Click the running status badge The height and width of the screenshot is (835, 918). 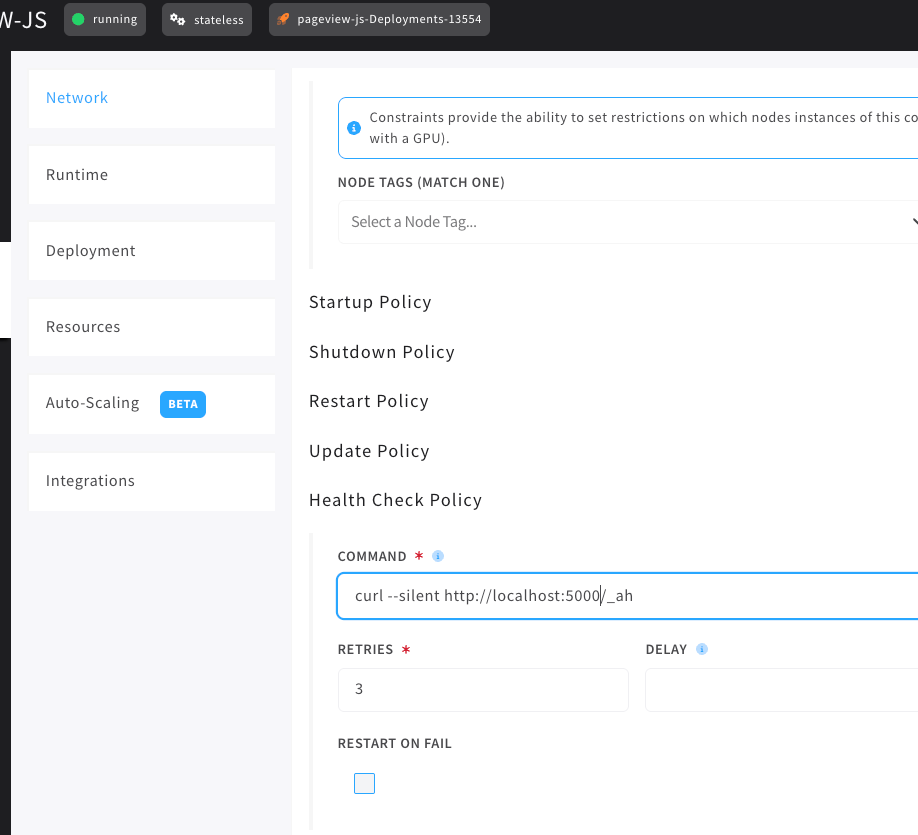tap(105, 19)
